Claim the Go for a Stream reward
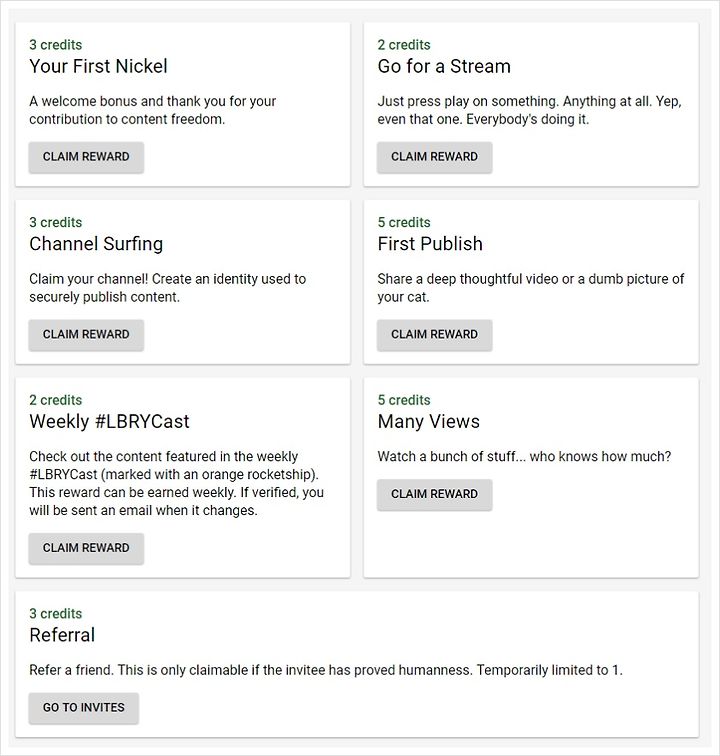720x756 pixels. point(435,157)
